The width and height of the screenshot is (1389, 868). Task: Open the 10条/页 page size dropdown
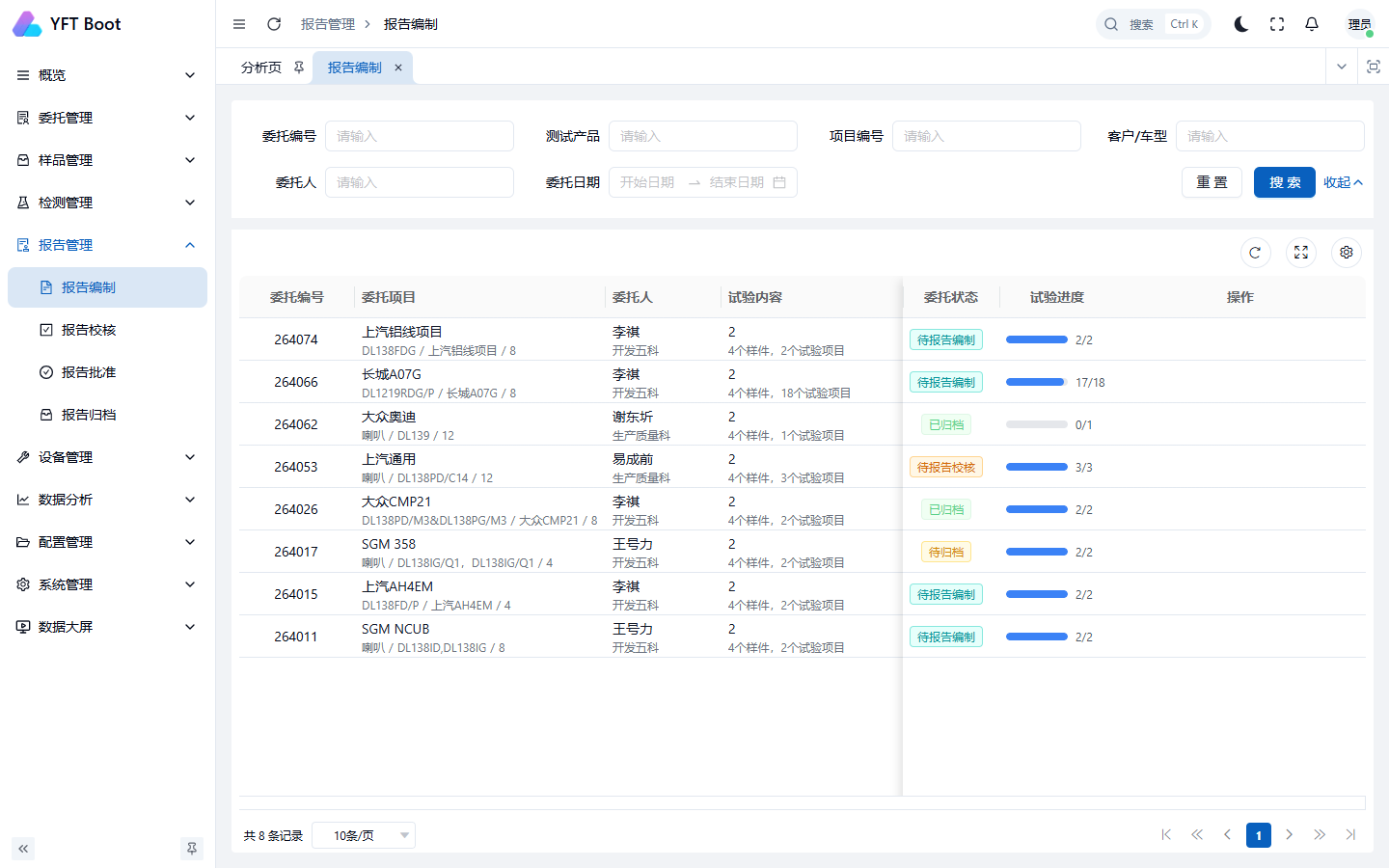(x=364, y=835)
